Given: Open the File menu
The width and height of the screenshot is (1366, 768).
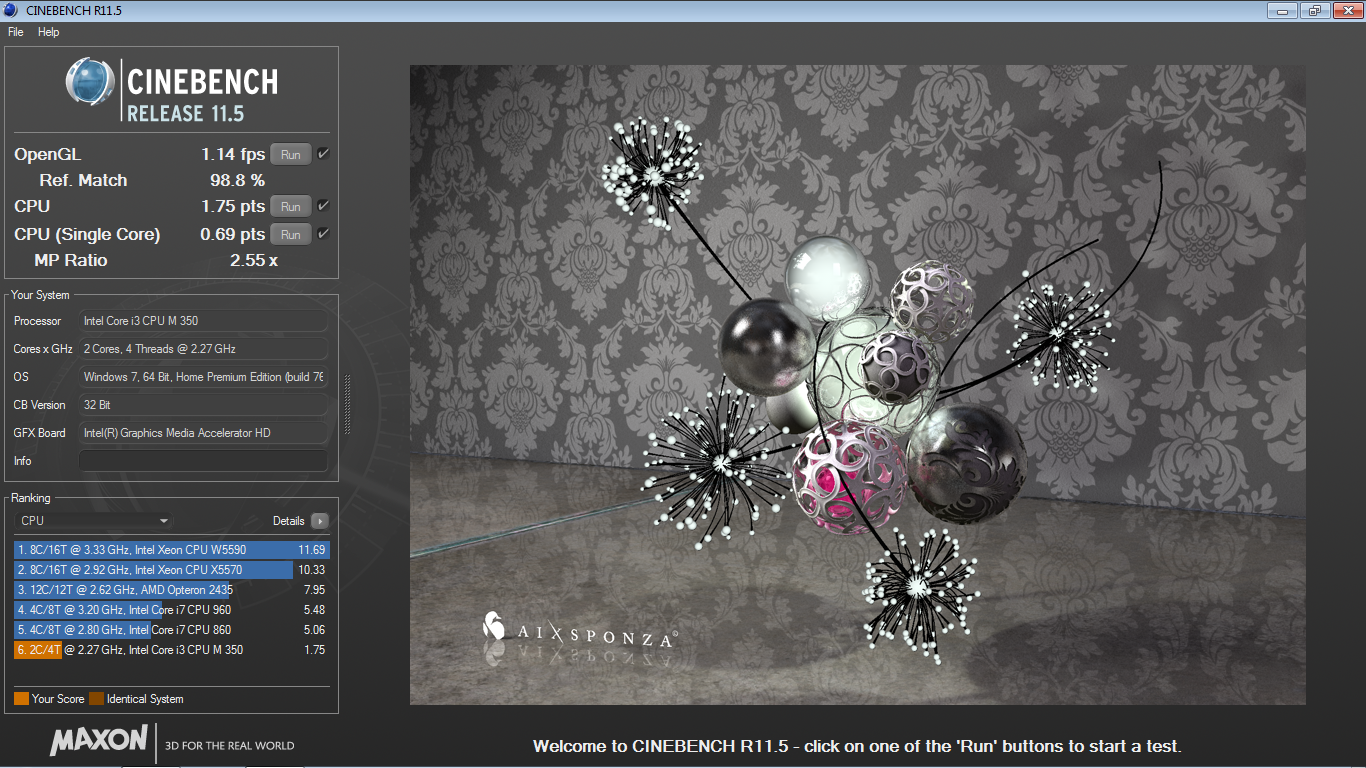Looking at the screenshot, I should click(x=16, y=32).
